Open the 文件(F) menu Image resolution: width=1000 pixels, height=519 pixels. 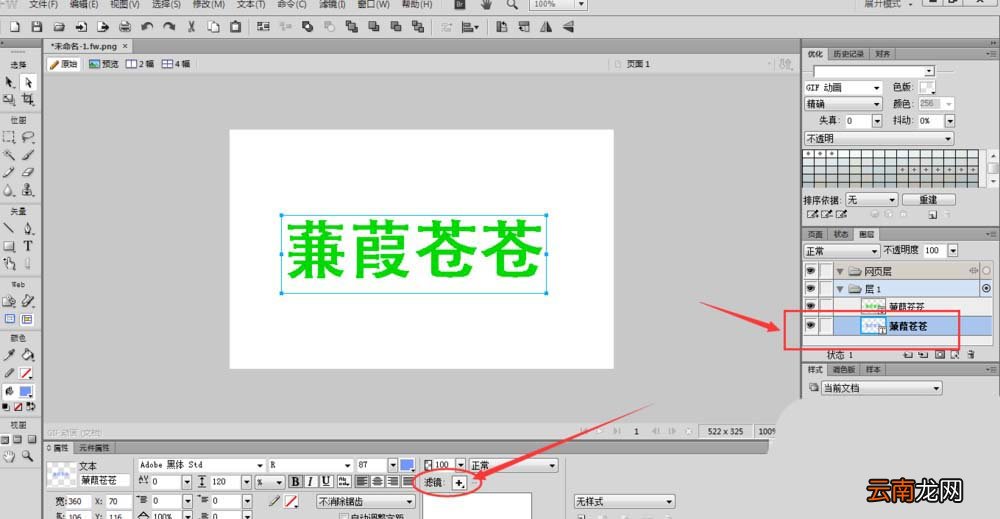point(43,4)
